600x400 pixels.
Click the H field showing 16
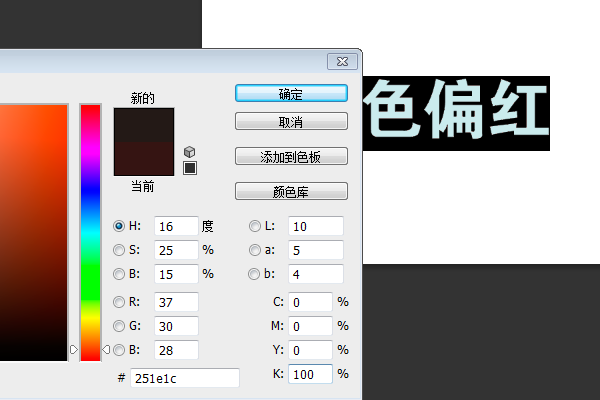(x=176, y=226)
